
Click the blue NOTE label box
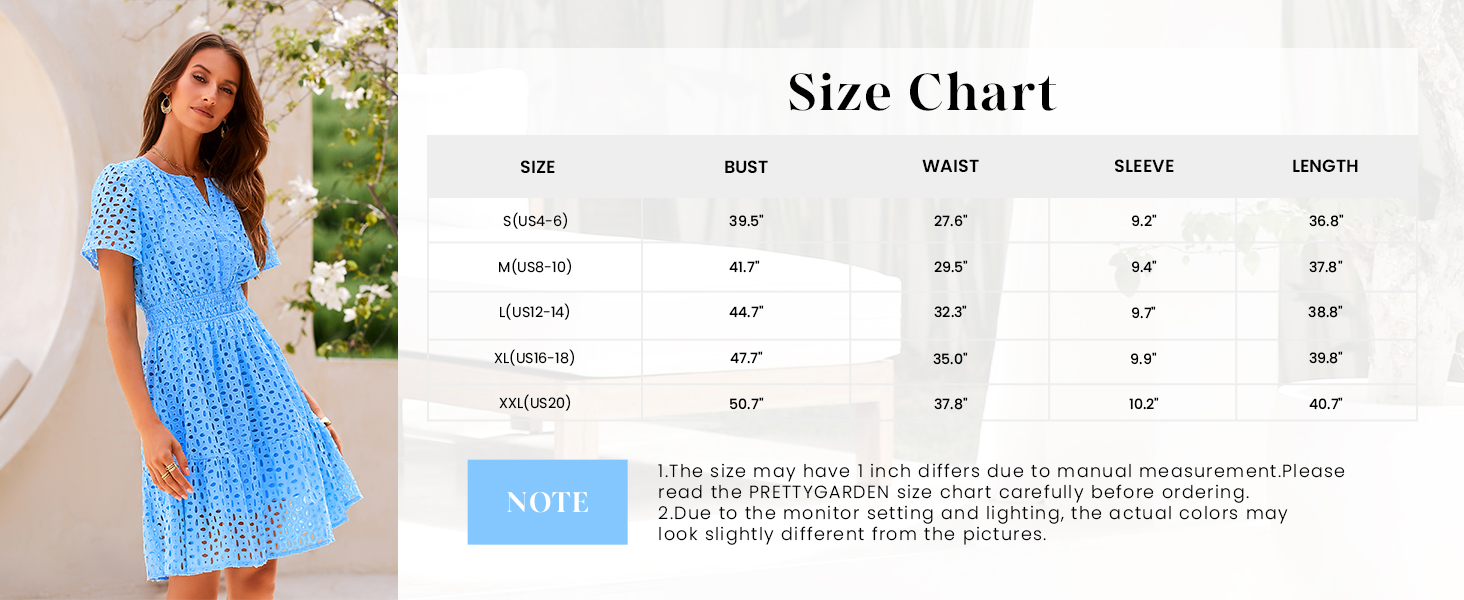(547, 502)
